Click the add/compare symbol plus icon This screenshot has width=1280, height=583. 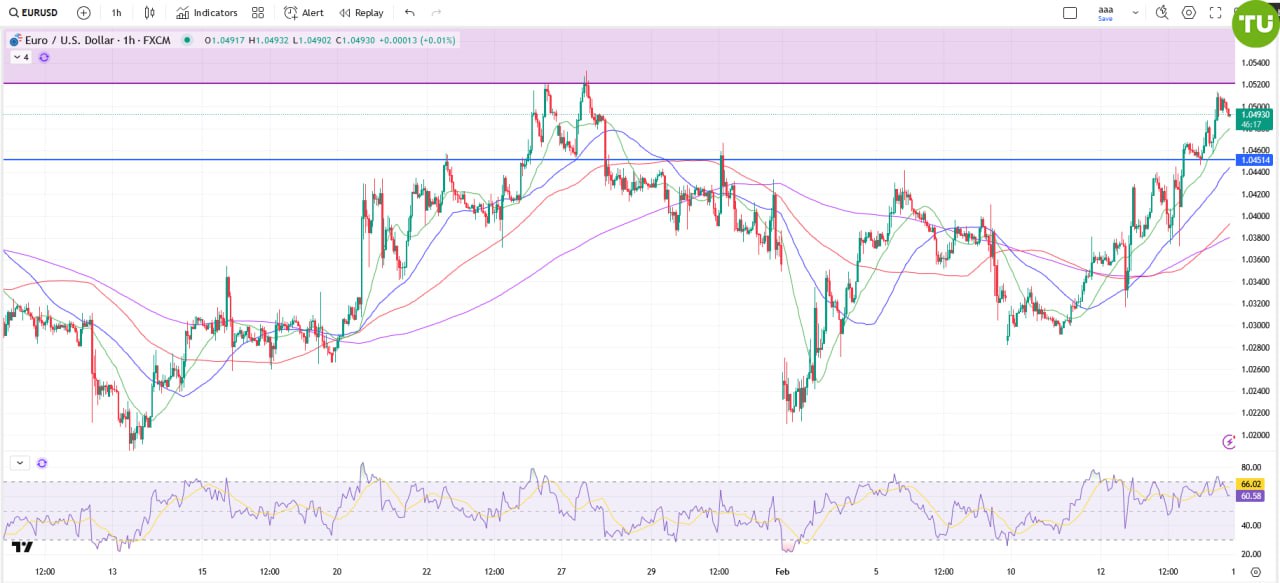tap(83, 13)
